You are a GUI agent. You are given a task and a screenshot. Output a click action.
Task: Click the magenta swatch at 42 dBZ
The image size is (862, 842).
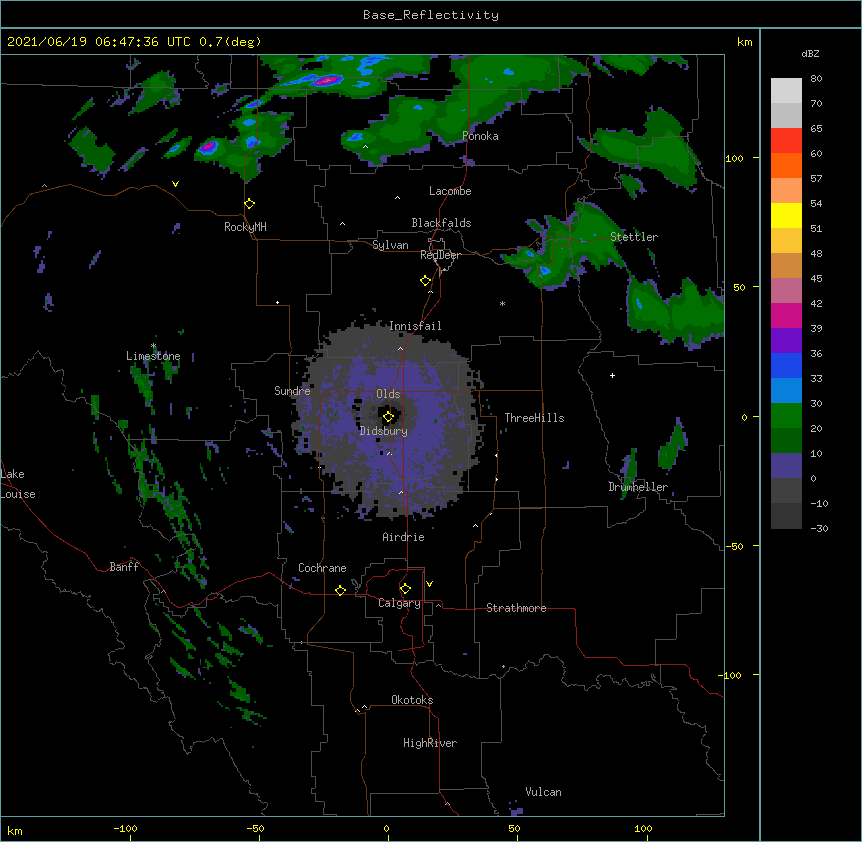point(786,315)
